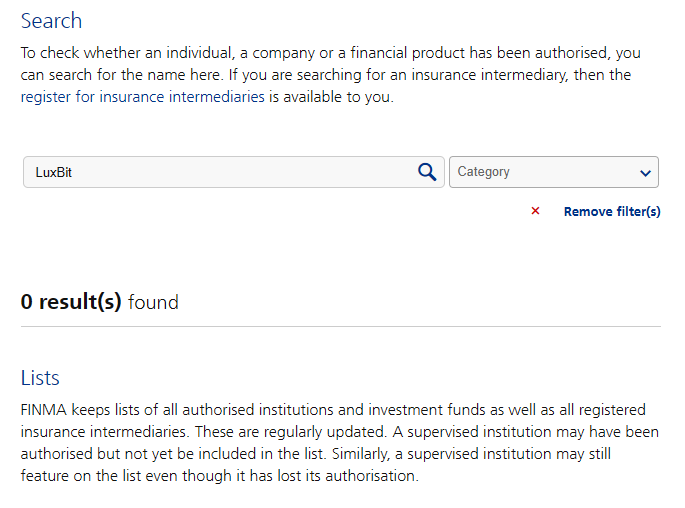The width and height of the screenshot is (685, 508).
Task: Click the word LuxBit in search box
Action: point(53,172)
